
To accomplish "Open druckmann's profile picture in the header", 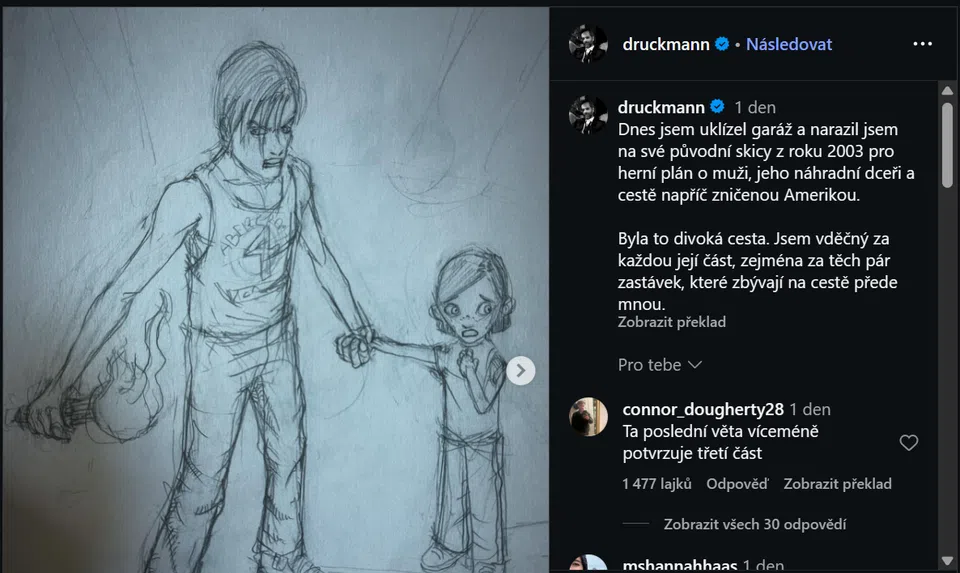I will pos(588,43).
